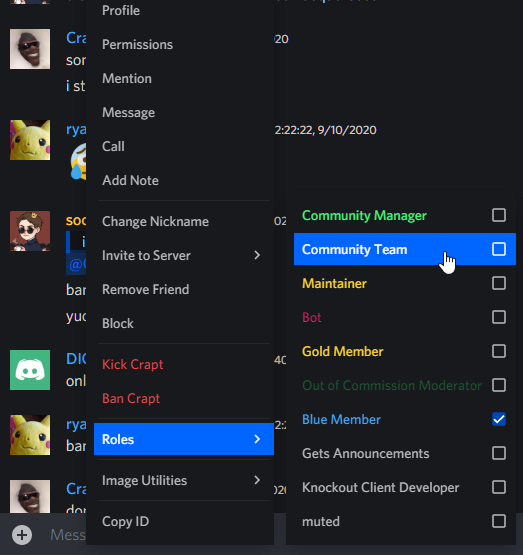Expand the Image Utilities submenu
The width and height of the screenshot is (523, 555).
point(184,480)
